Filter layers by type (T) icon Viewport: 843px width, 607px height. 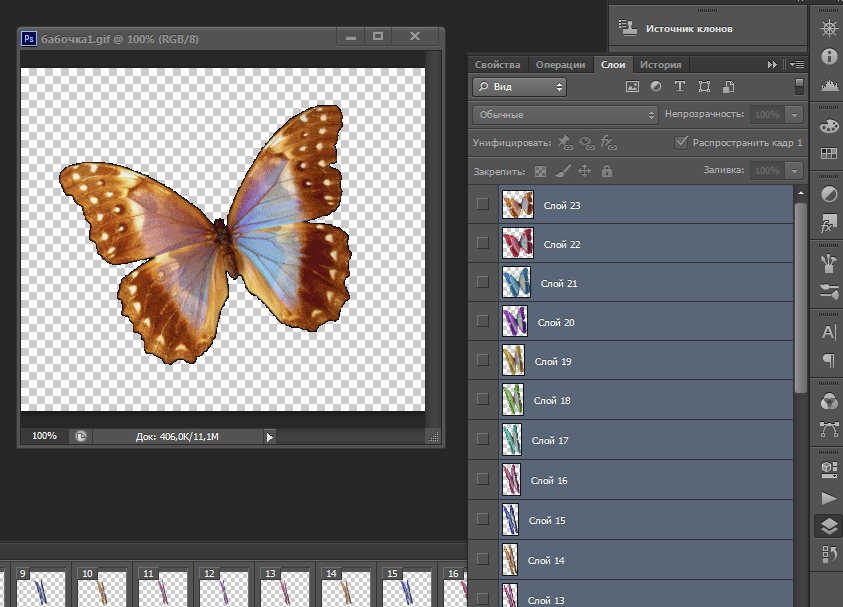[x=680, y=87]
